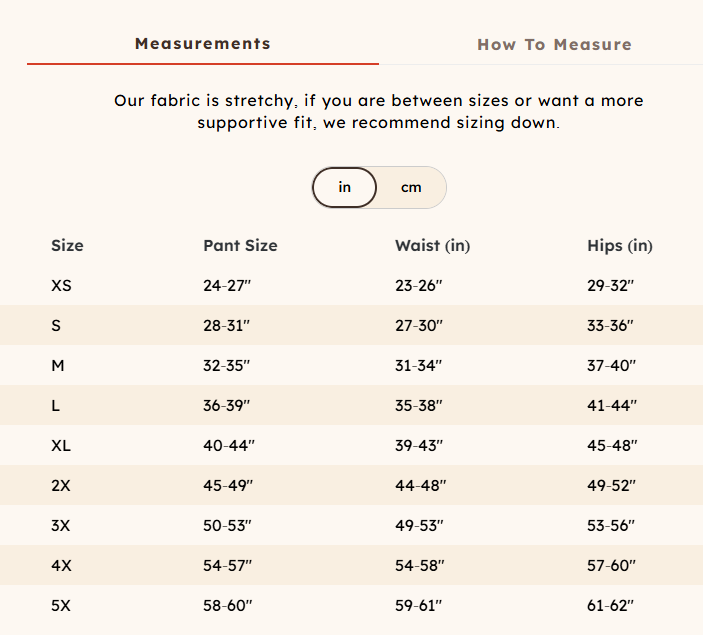Click the 40-44" pant size cell
Screen dimensions: 703x635
pos(228,446)
